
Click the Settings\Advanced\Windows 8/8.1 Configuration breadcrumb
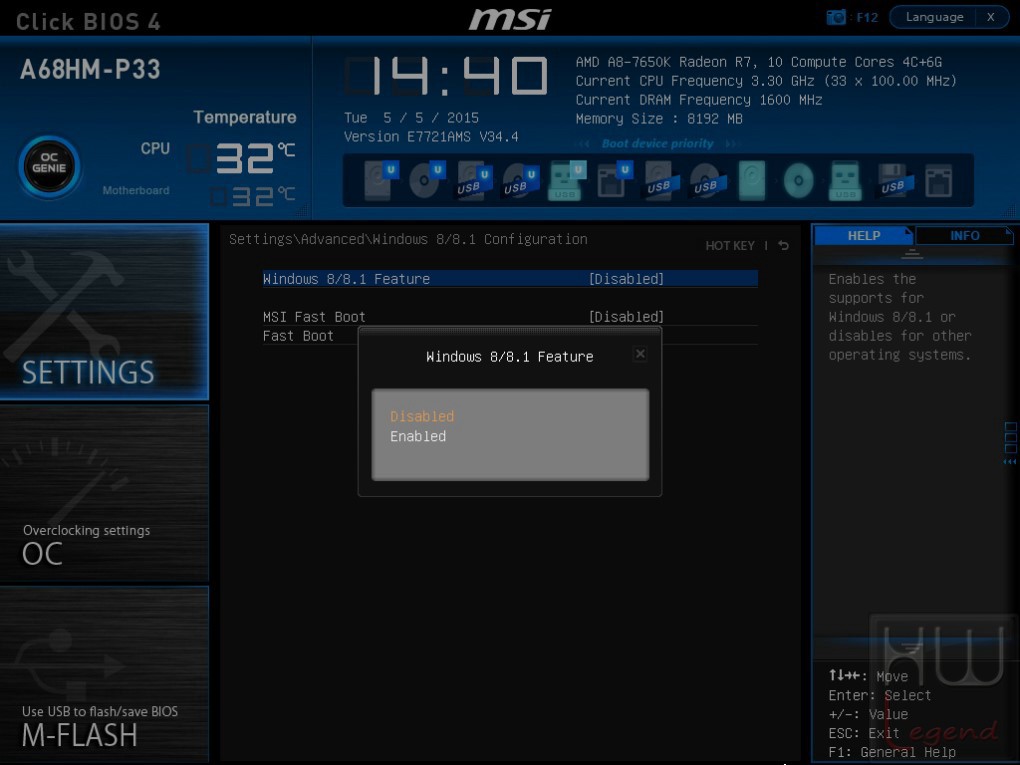408,239
